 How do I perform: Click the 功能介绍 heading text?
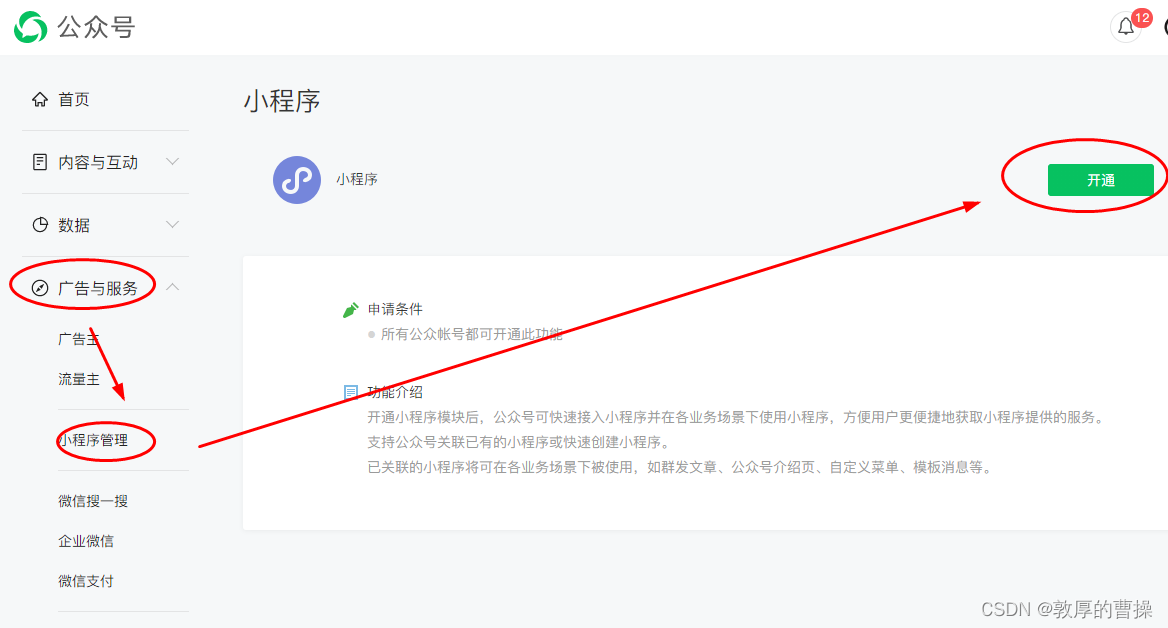(395, 392)
